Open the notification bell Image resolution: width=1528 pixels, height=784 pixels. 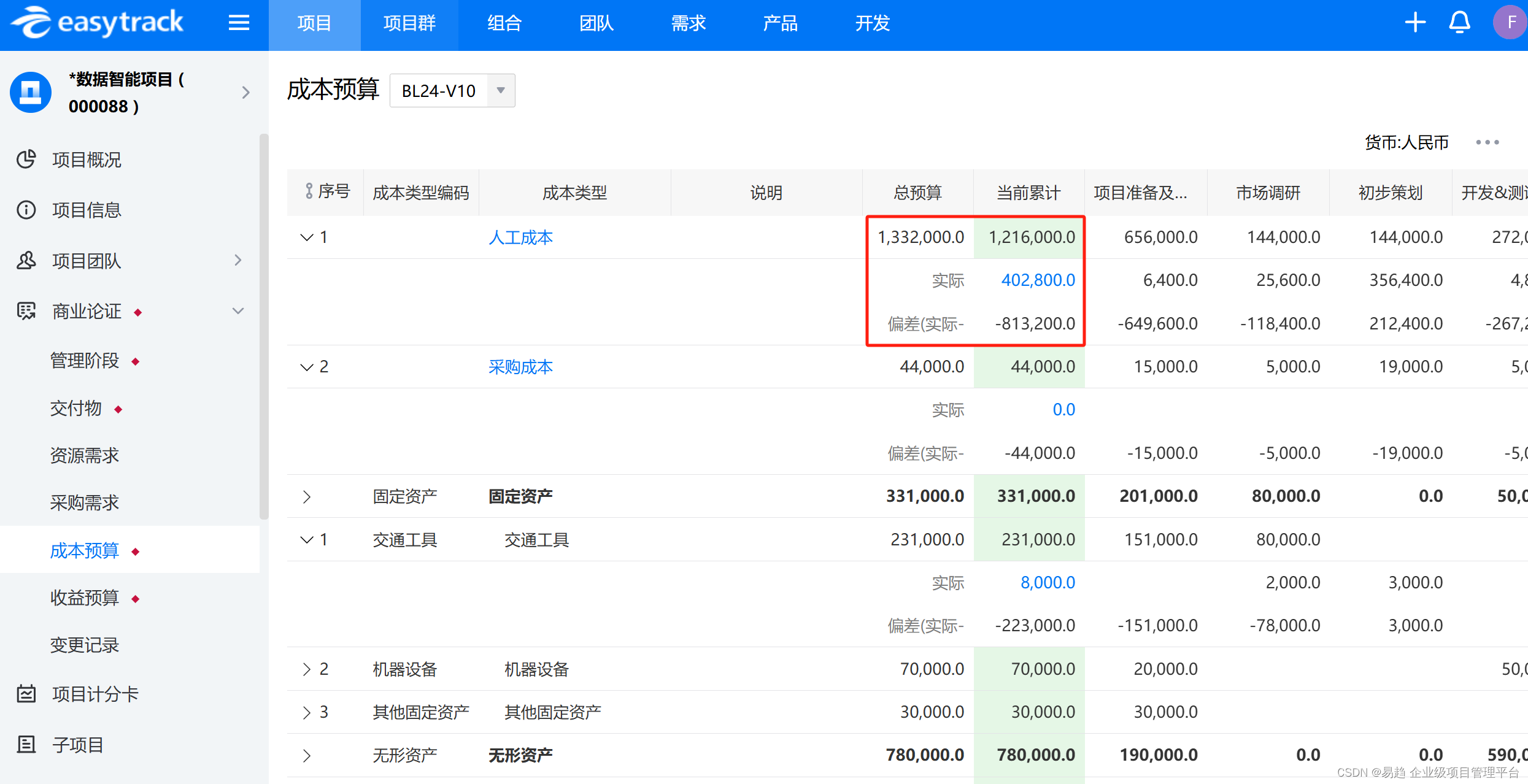click(1459, 23)
